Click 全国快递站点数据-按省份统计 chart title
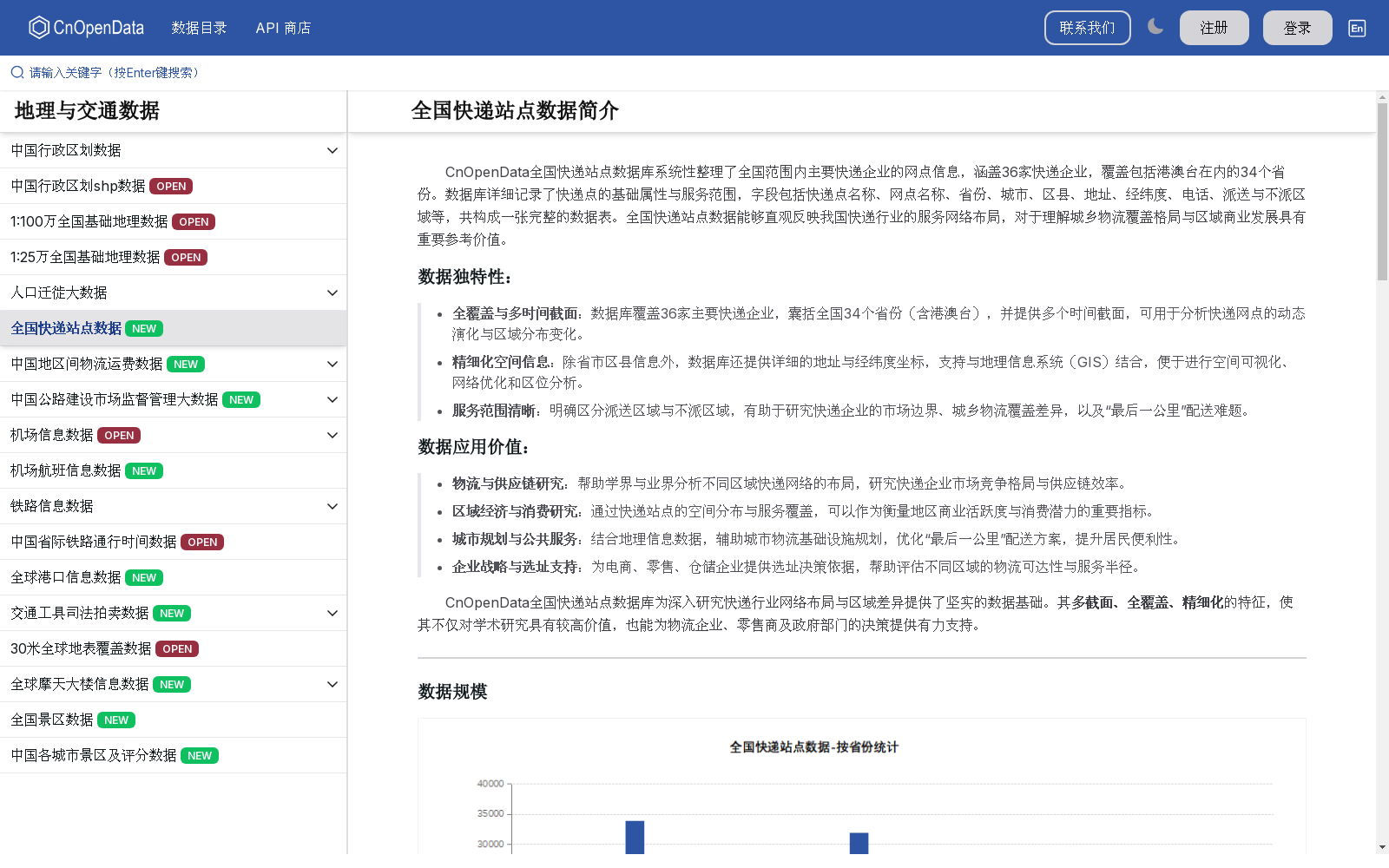This screenshot has height=868, width=1389. tap(814, 746)
